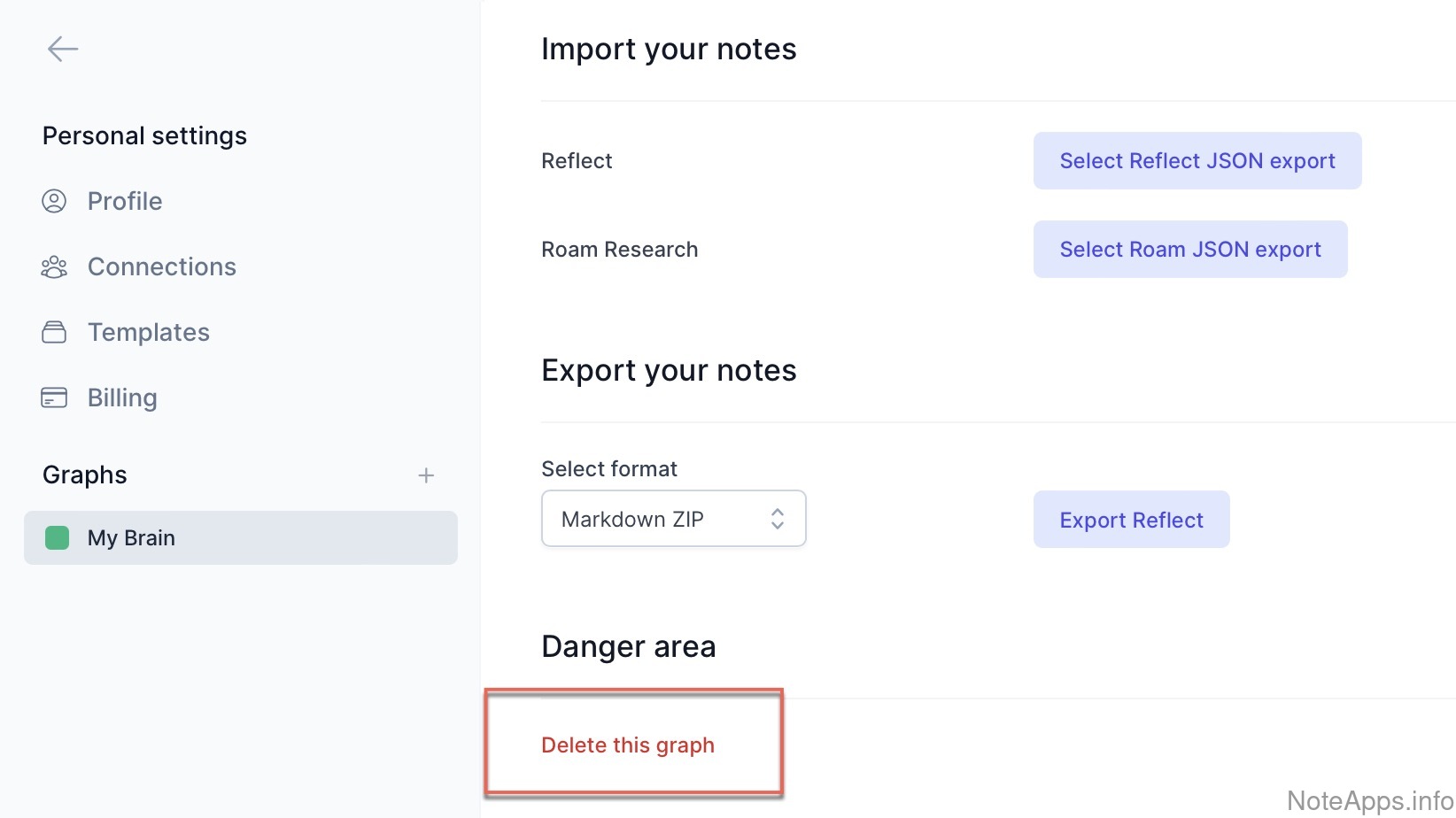Navigate to Billing settings

122,398
